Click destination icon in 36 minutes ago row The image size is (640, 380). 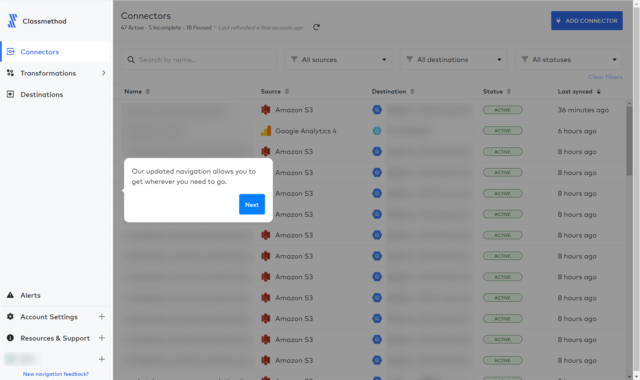pyautogui.click(x=377, y=110)
